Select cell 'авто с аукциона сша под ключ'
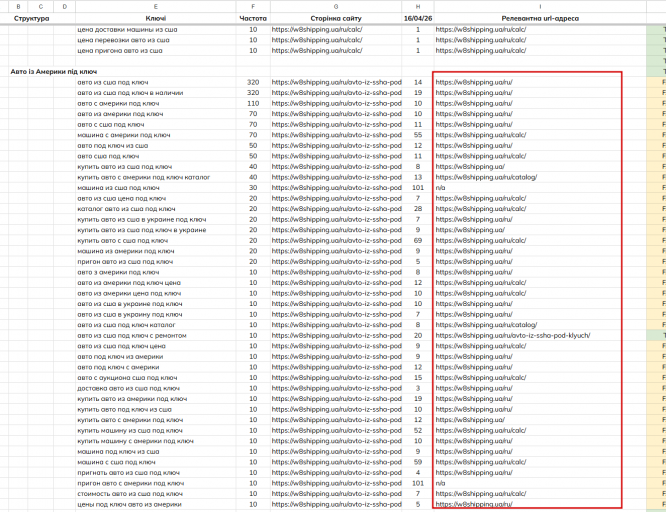The image size is (666, 512). coord(127,377)
